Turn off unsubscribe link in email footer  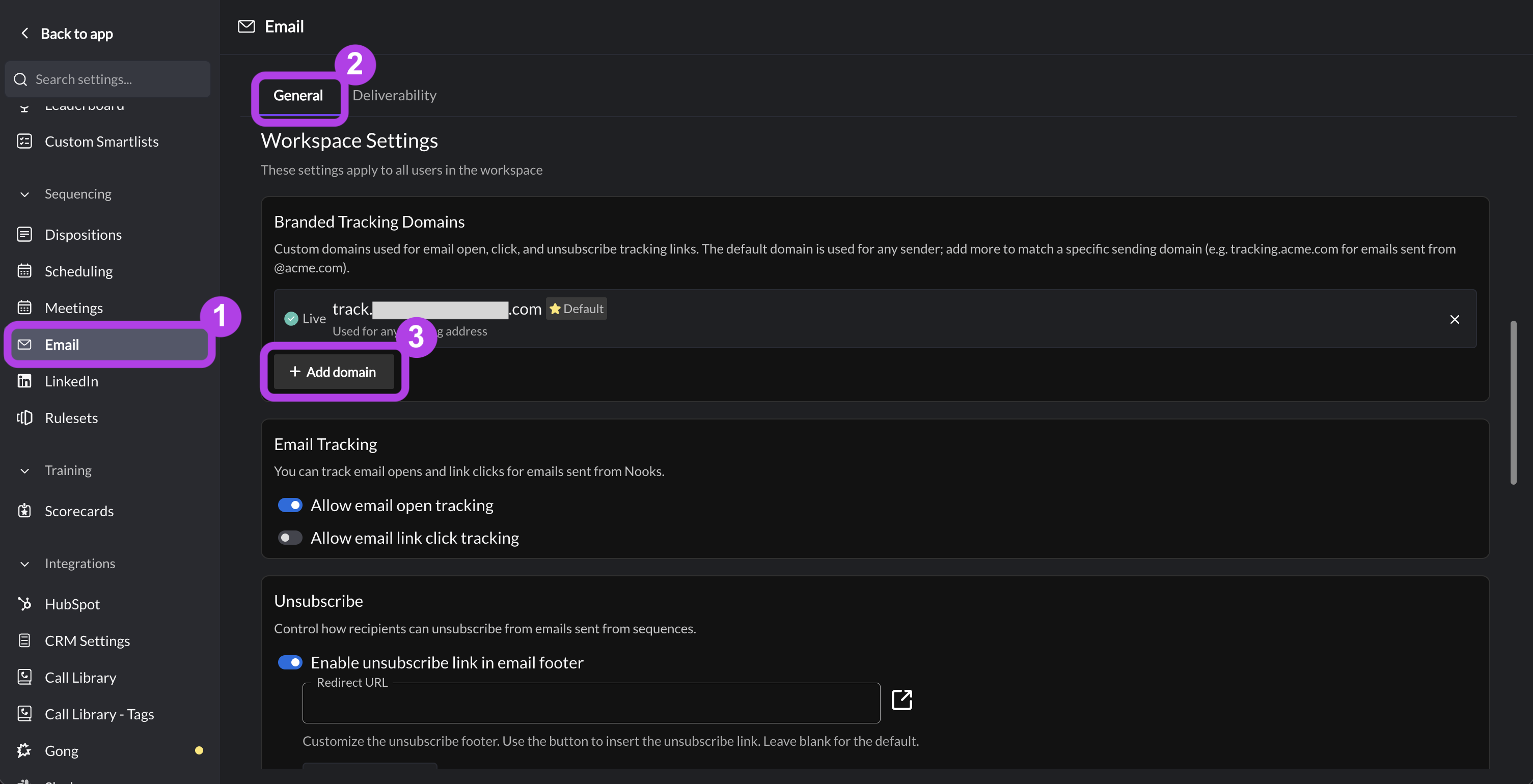[x=290, y=662]
